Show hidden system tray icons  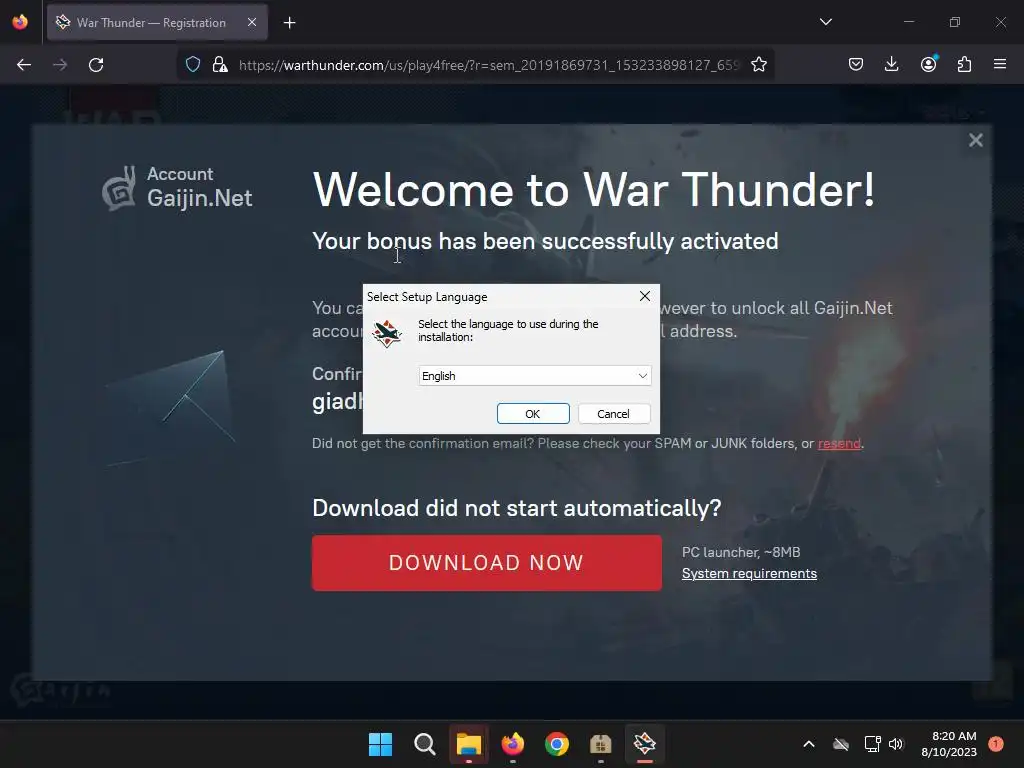click(x=808, y=744)
